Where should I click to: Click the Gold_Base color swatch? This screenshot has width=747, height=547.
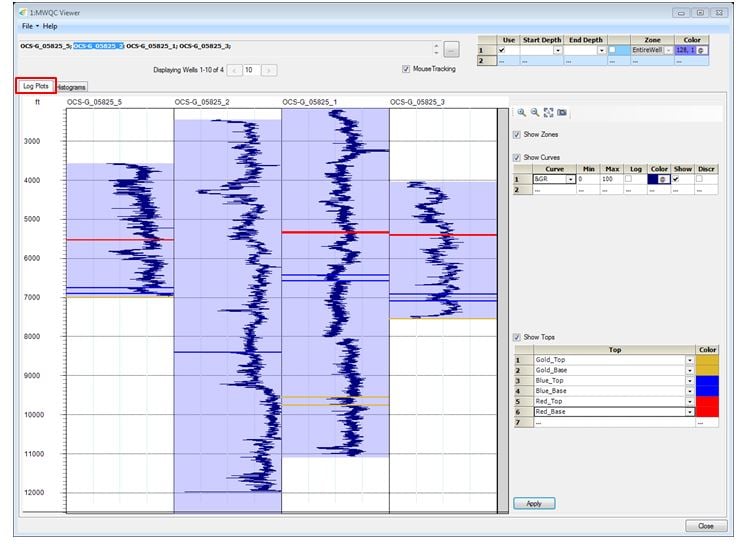tap(707, 371)
